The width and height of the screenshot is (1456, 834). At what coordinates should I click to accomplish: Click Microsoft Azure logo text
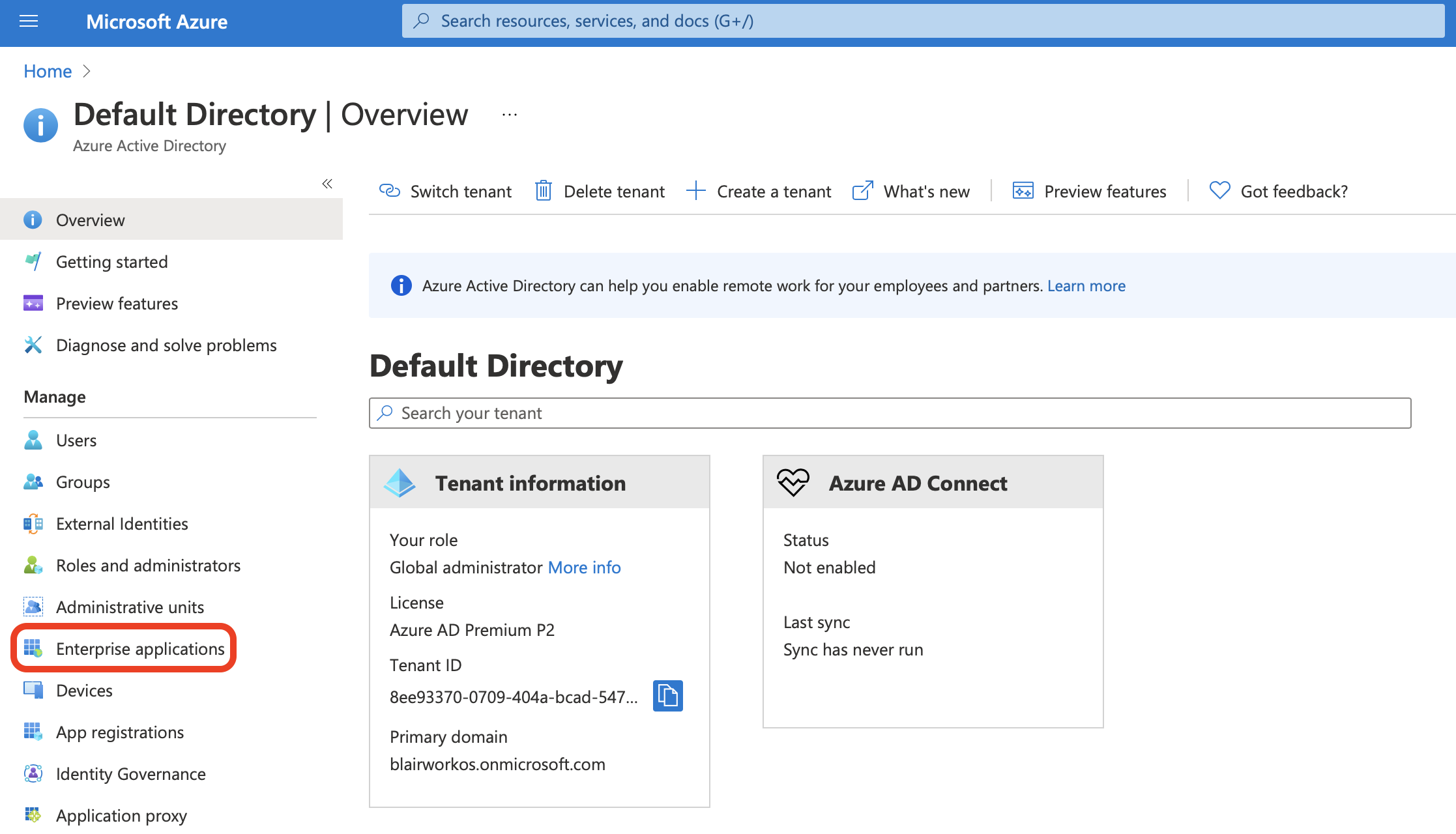[157, 22]
